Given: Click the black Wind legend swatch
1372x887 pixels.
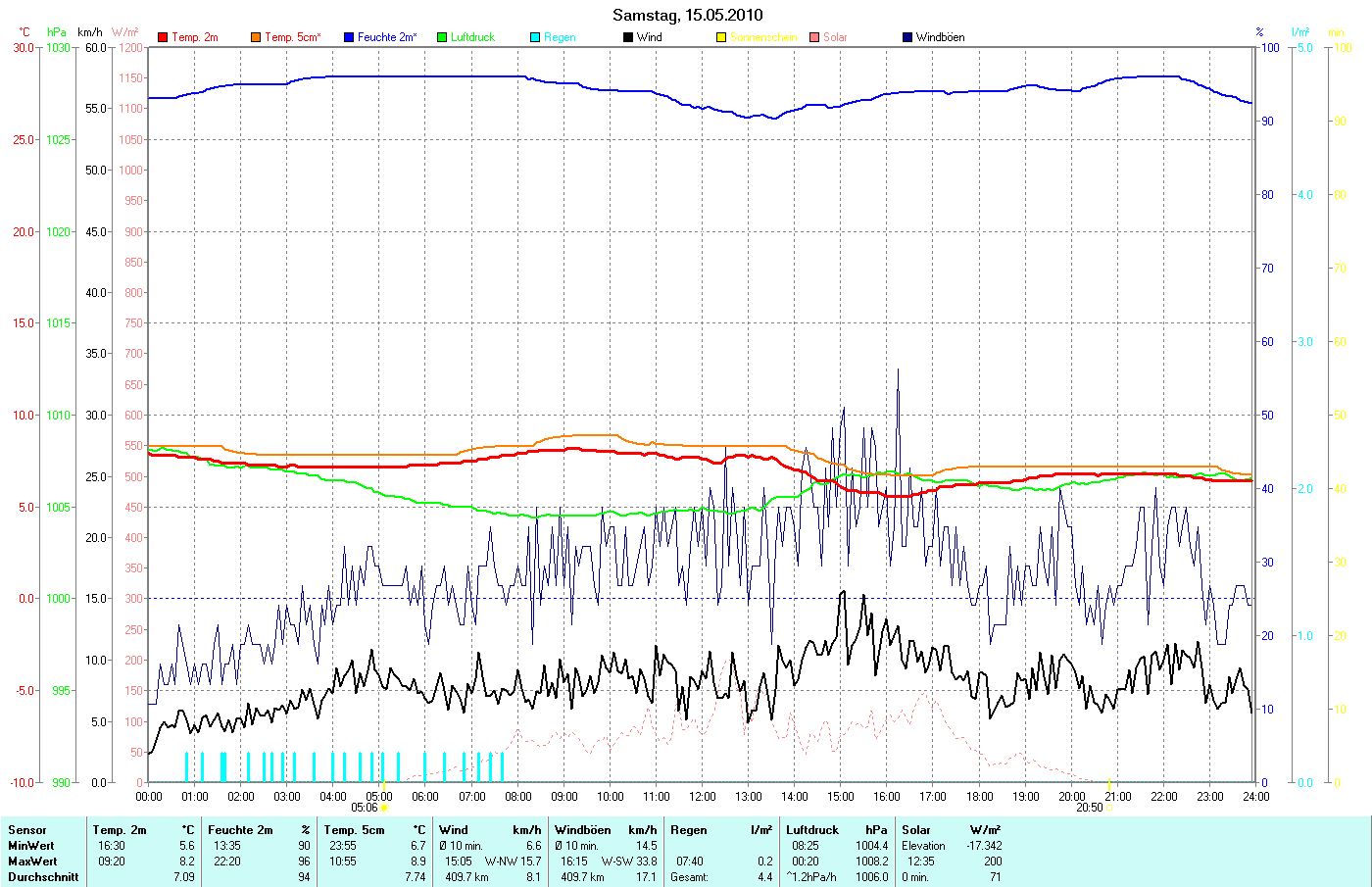Looking at the screenshot, I should pos(627,37).
